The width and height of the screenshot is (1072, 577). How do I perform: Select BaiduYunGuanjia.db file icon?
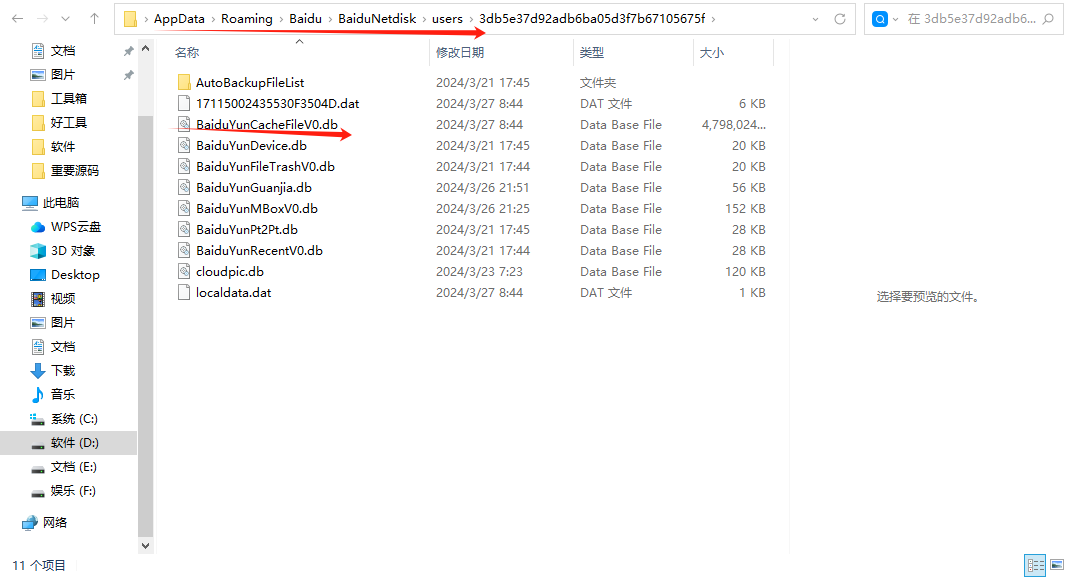pyautogui.click(x=184, y=188)
